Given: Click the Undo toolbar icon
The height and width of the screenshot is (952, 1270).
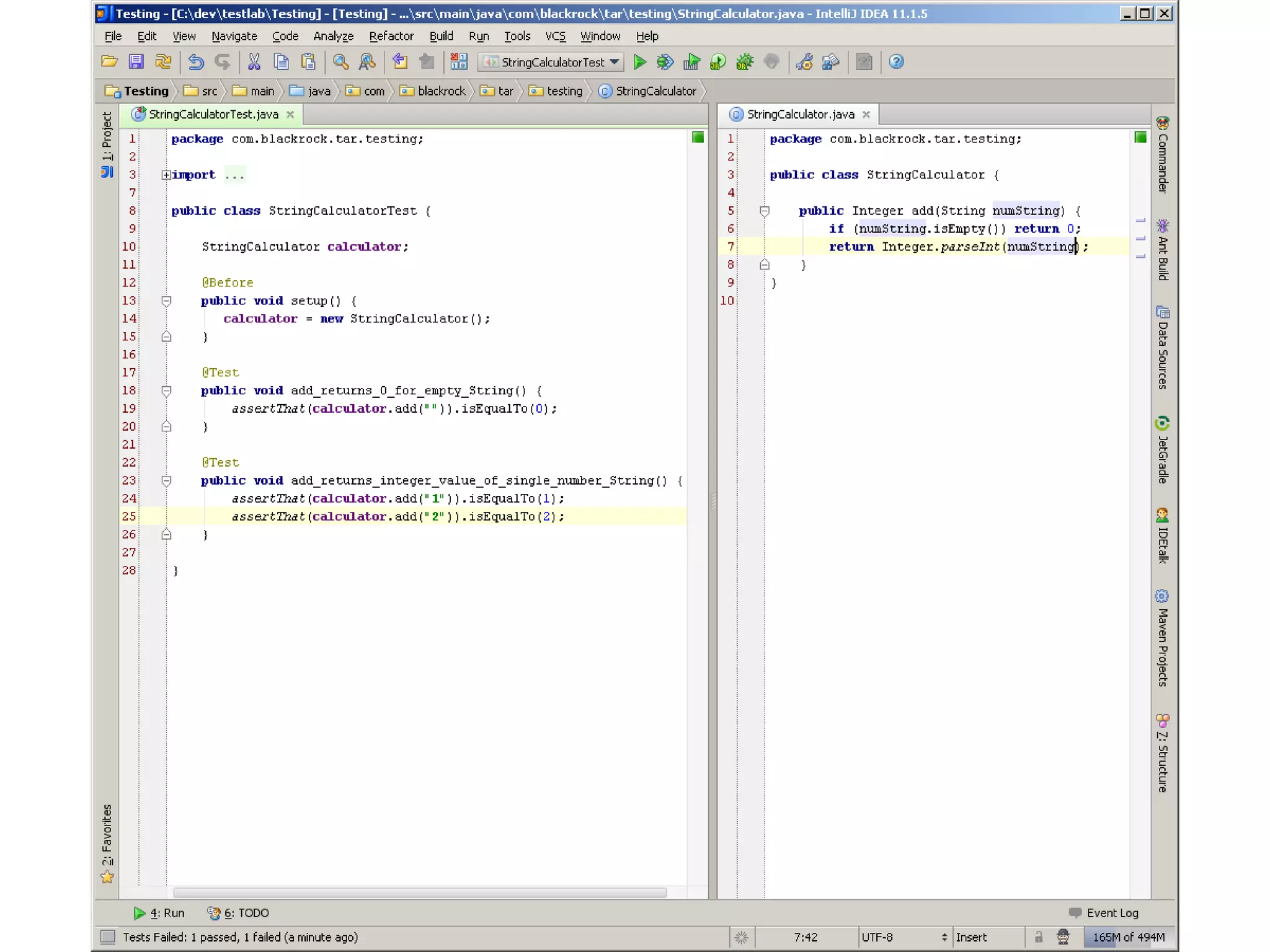Looking at the screenshot, I should pyautogui.click(x=196, y=62).
